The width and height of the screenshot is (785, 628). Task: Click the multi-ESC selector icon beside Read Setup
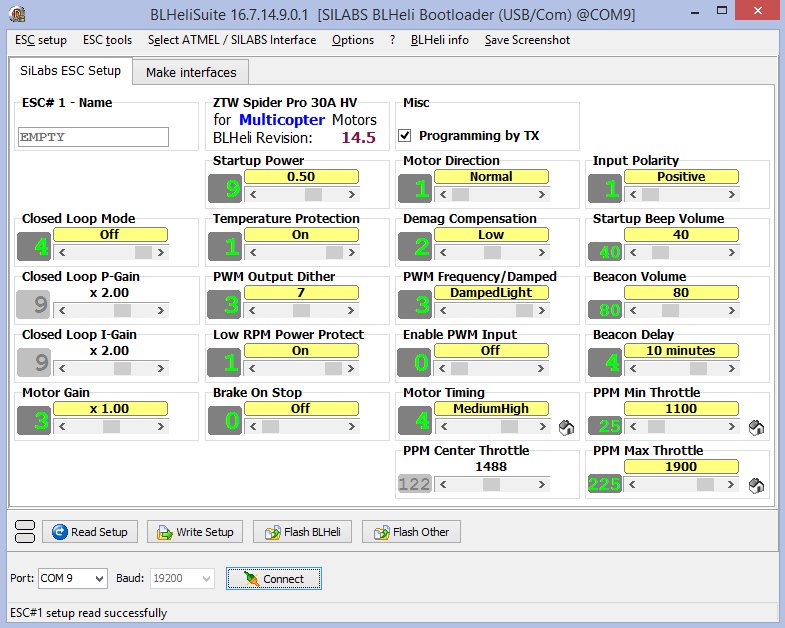click(x=25, y=532)
